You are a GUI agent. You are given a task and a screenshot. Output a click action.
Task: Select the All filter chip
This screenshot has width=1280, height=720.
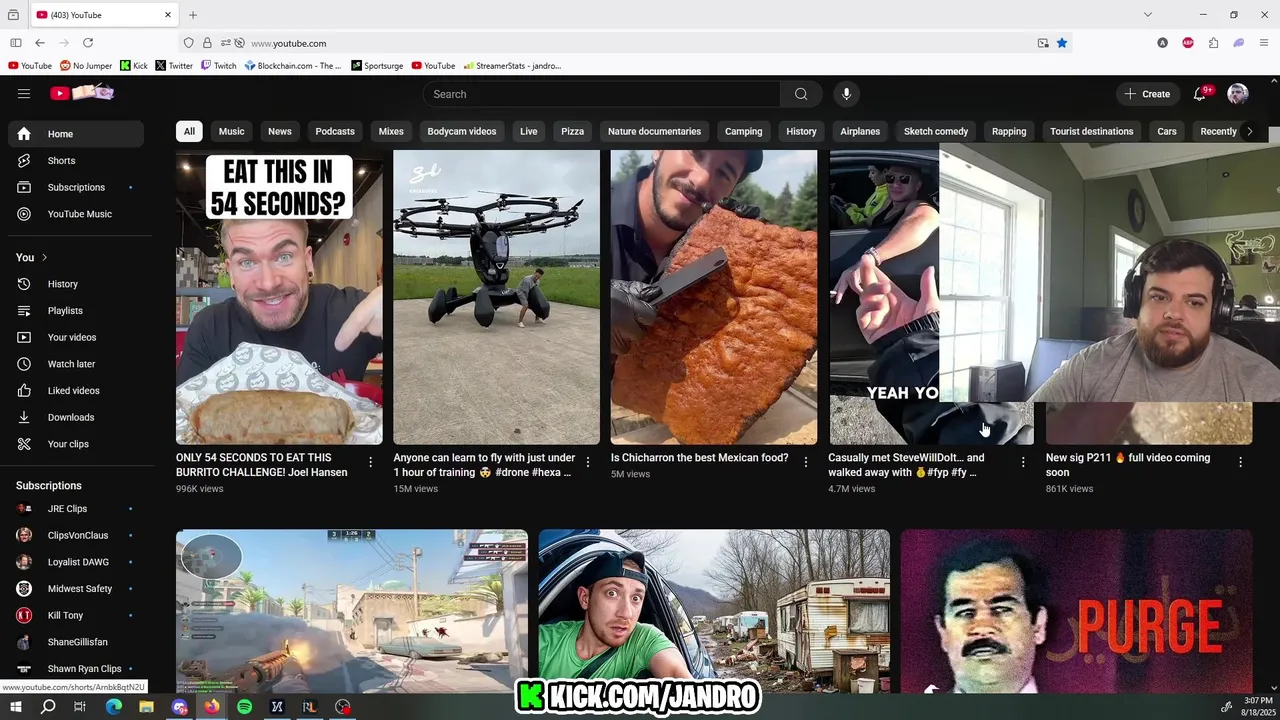click(189, 131)
